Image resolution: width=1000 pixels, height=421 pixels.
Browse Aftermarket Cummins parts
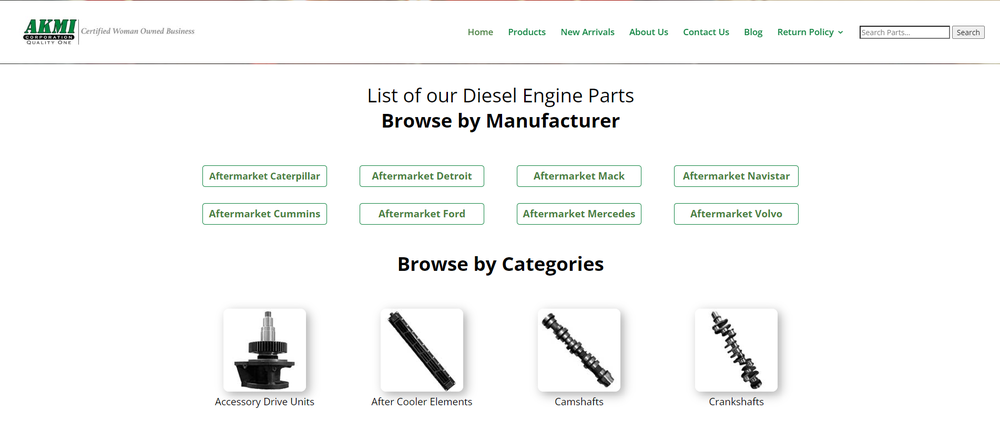[265, 214]
